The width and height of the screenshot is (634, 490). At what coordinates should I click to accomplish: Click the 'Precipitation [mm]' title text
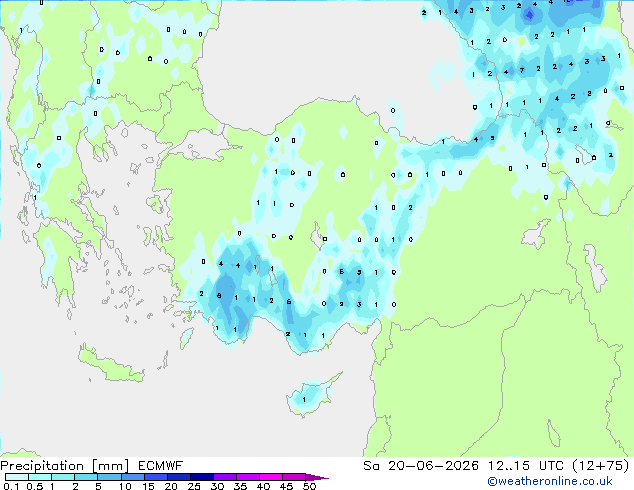(65, 466)
